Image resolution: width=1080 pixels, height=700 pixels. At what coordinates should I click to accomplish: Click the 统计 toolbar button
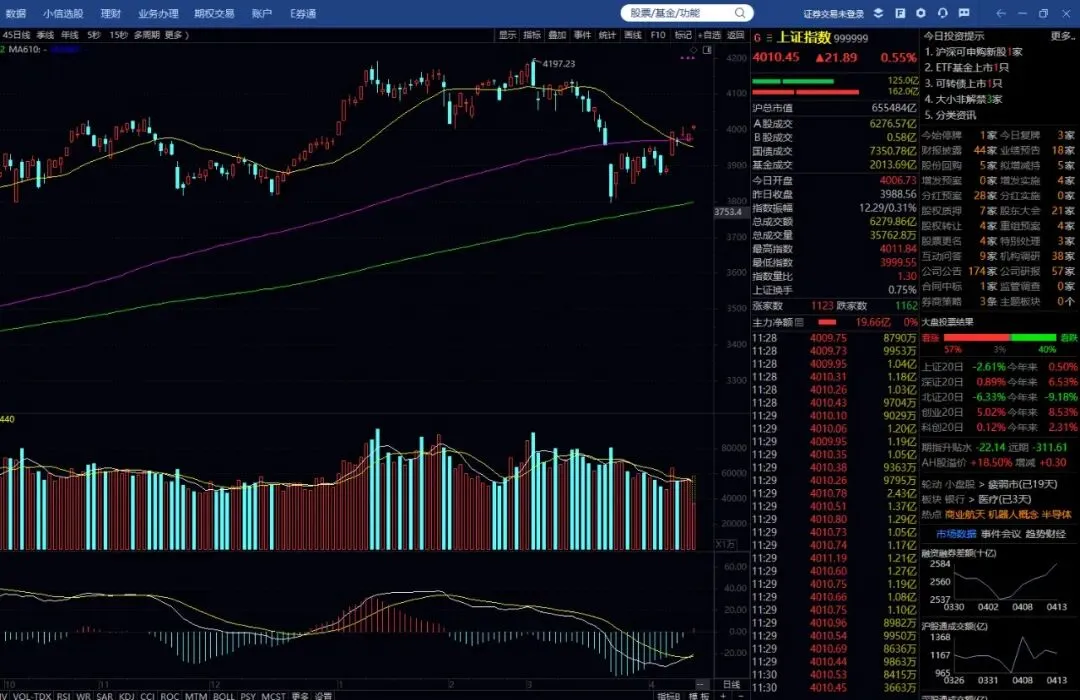tap(608, 35)
